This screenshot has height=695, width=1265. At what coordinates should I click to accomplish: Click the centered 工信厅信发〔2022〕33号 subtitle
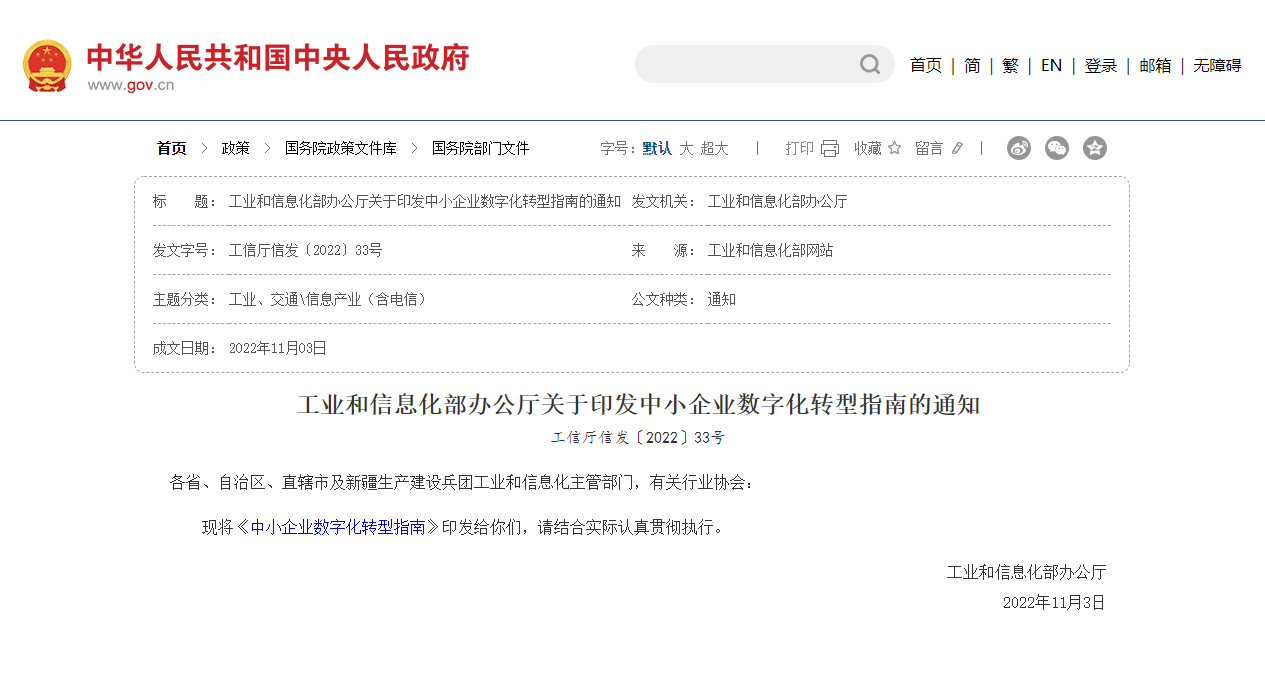click(638, 437)
